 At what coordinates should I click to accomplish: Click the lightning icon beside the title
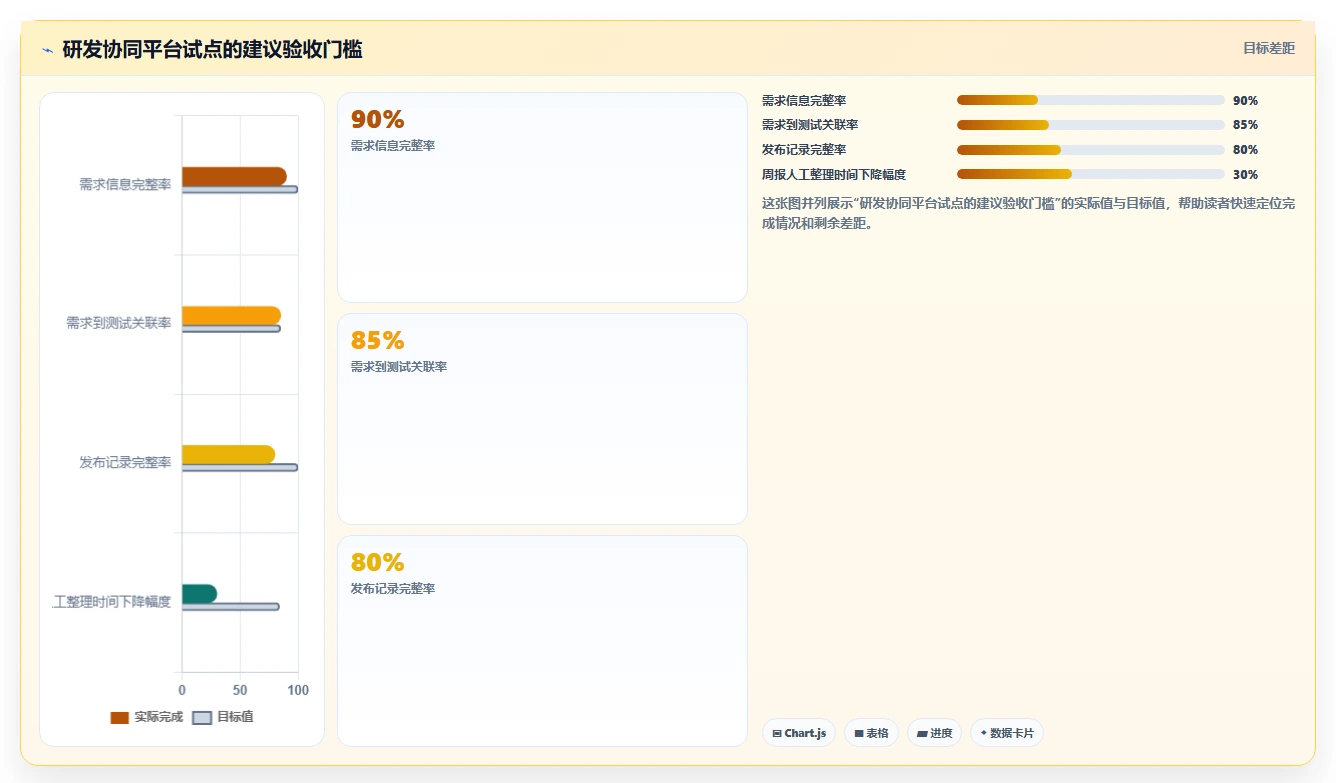47,50
